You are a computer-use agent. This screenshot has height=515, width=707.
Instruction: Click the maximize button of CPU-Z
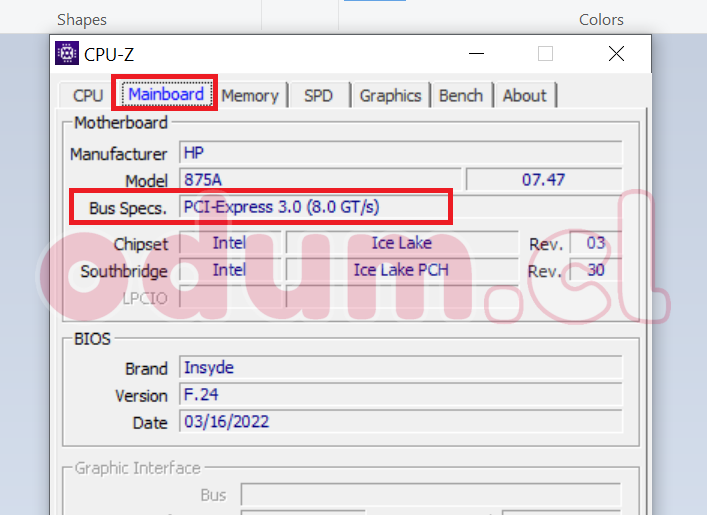545,54
